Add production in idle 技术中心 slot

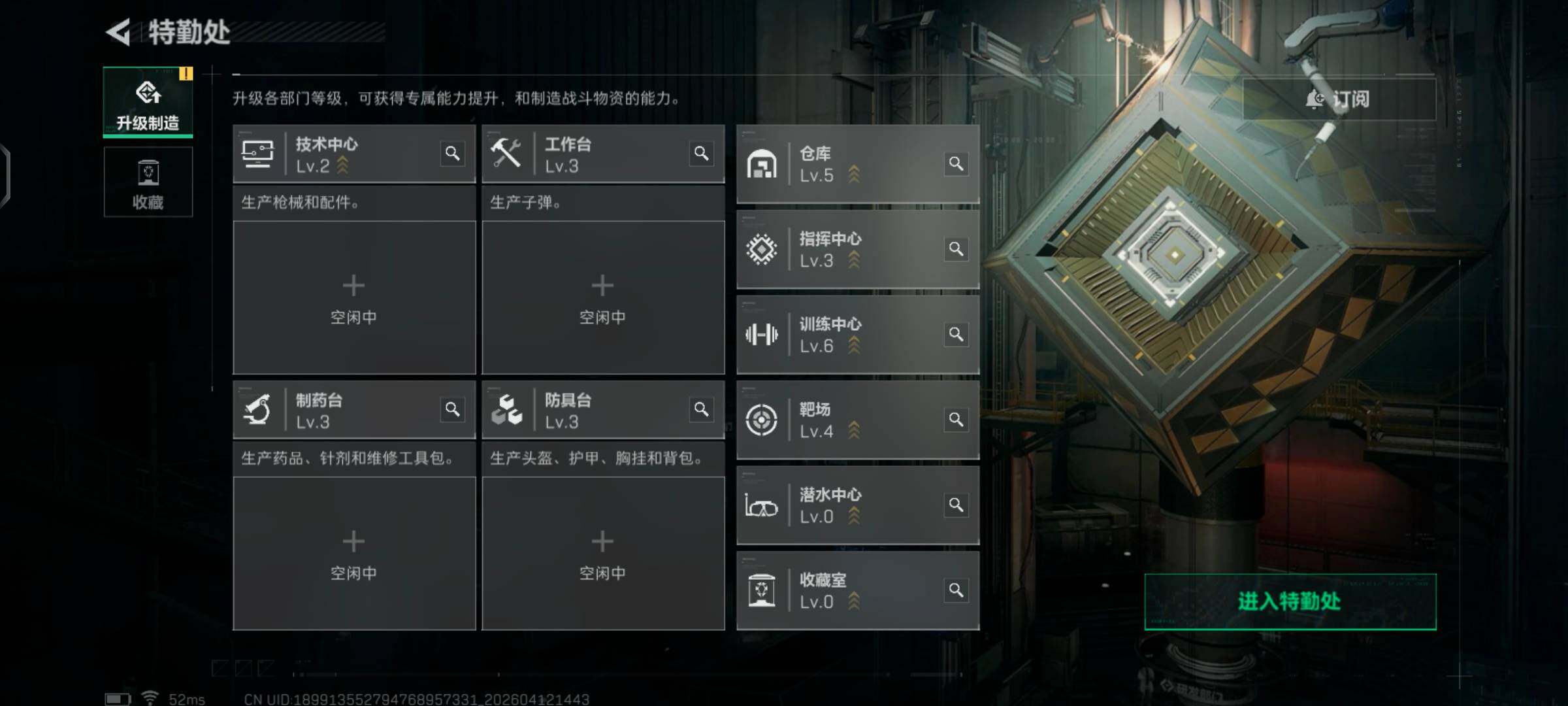(x=354, y=297)
